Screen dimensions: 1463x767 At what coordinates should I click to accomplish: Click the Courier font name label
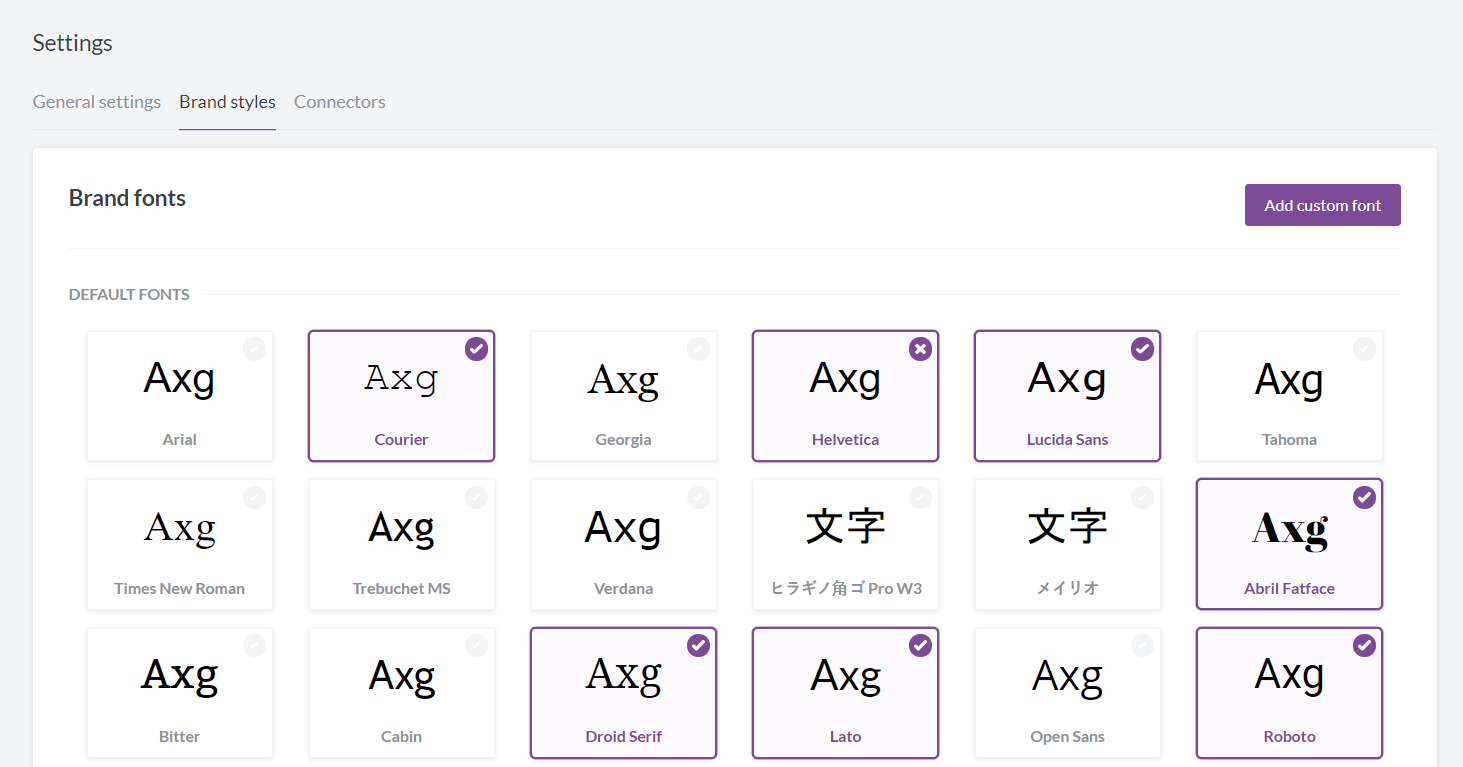[402, 439]
